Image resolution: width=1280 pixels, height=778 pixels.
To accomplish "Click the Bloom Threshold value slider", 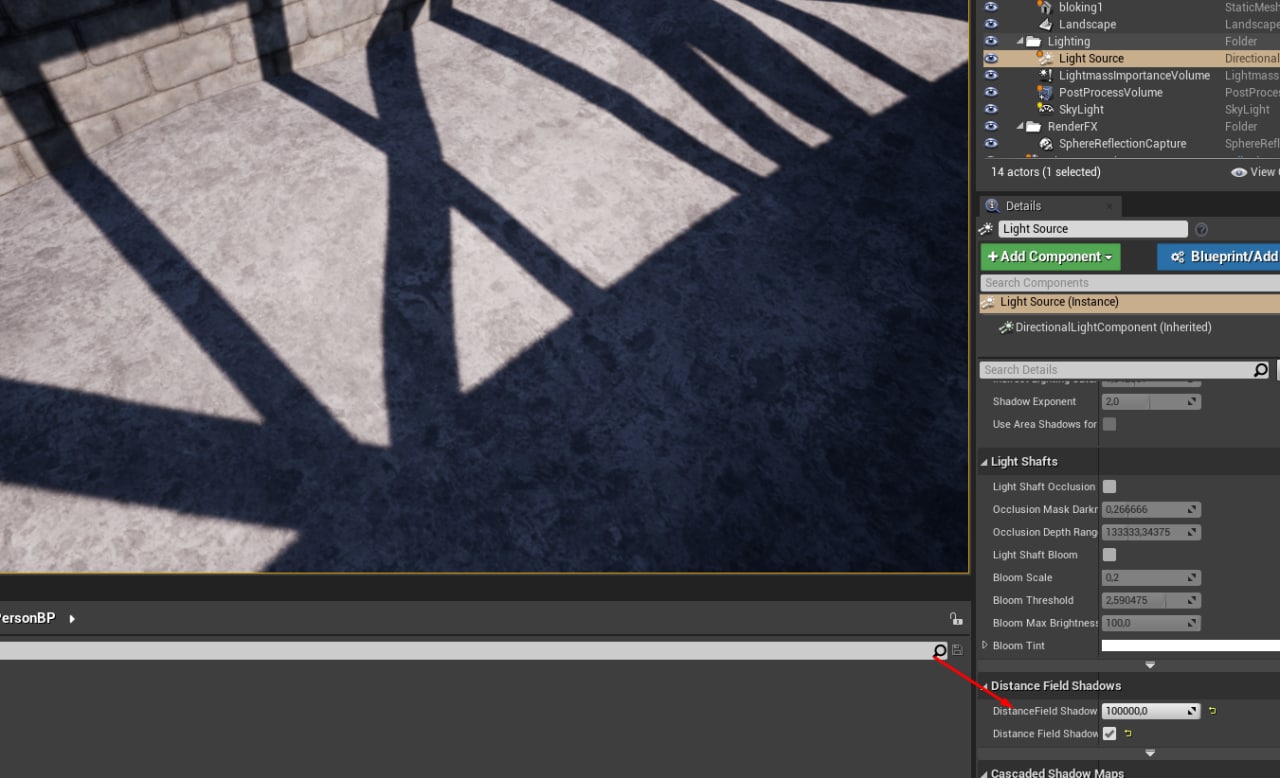I will [x=1151, y=600].
